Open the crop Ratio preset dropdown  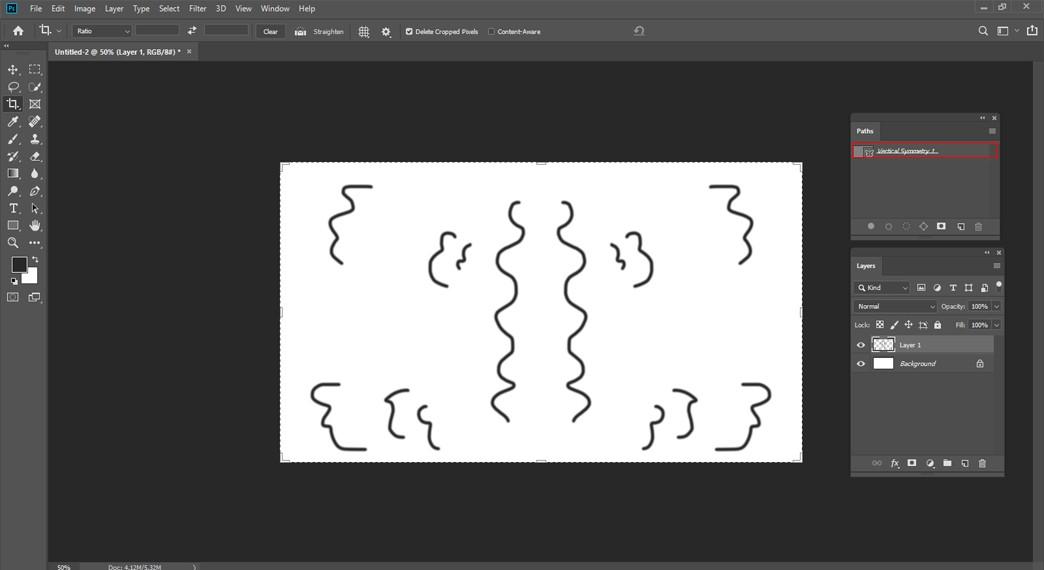(x=102, y=31)
